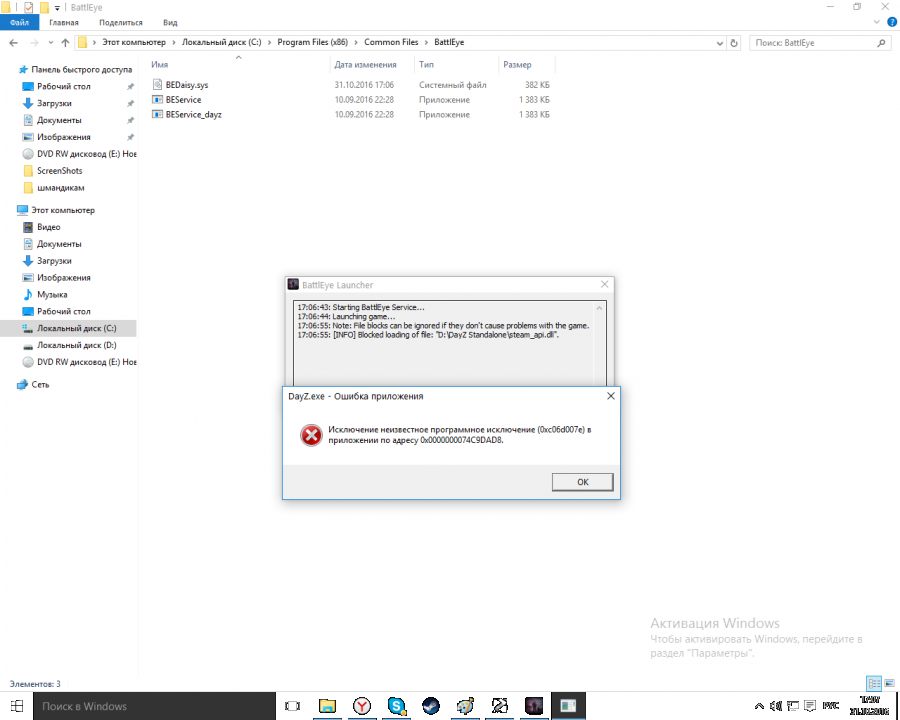Select Этот компьютер in the navigation pane
Viewport: 900px width, 720px height.
(63, 210)
